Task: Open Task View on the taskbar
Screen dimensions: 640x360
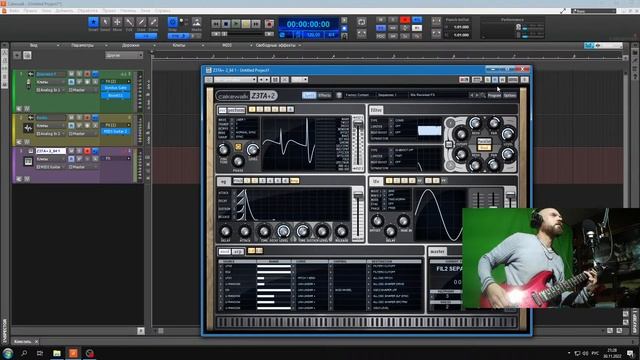Action: pyautogui.click(x=40, y=353)
